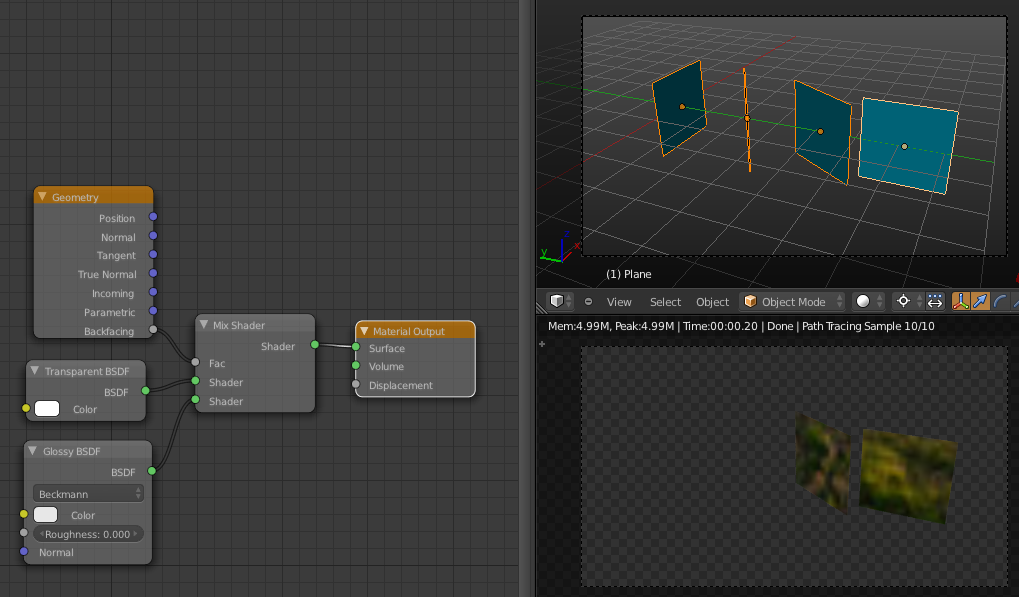Image resolution: width=1019 pixels, height=597 pixels.
Task: Collapse the Material Output node
Action: point(364,331)
